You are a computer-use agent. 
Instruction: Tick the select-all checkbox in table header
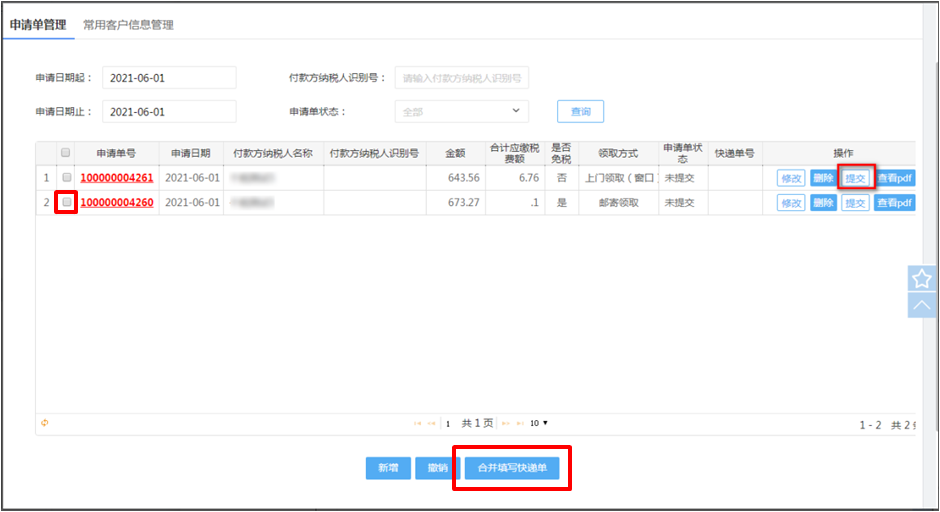point(66,153)
